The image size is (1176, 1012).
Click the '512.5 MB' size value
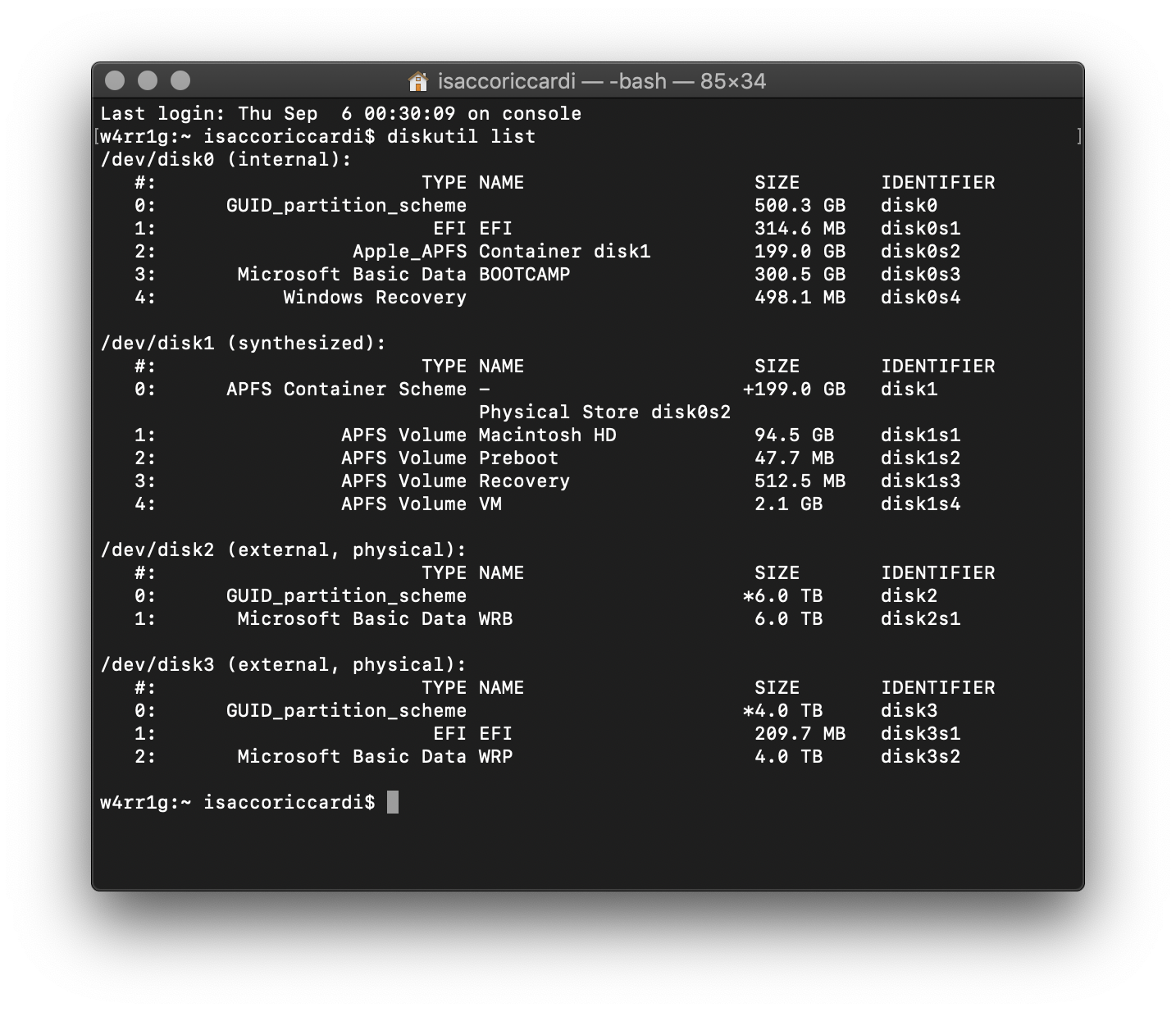click(x=800, y=481)
